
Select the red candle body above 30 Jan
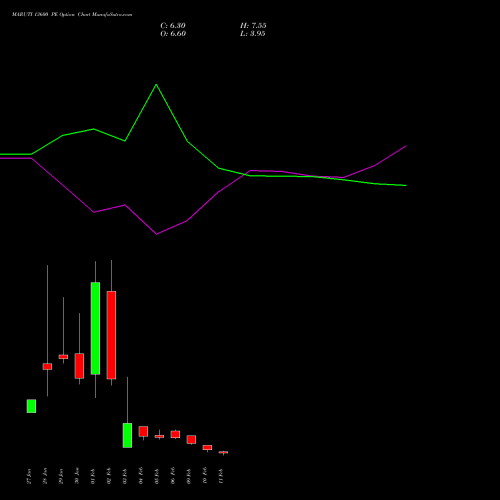(79, 366)
